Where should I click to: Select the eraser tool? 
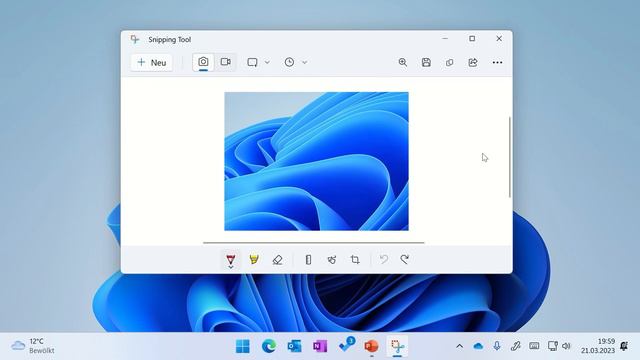pos(278,260)
